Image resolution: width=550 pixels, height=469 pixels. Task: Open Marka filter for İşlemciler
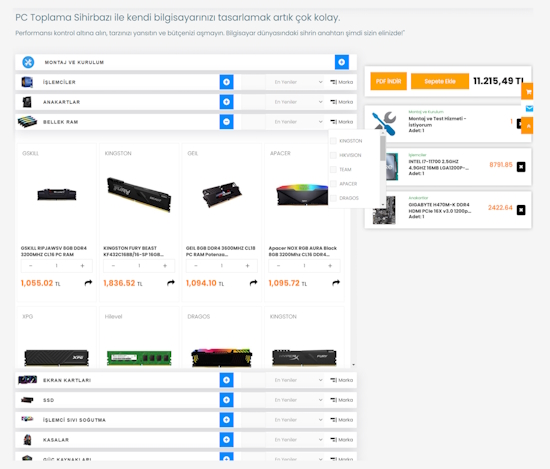342,82
